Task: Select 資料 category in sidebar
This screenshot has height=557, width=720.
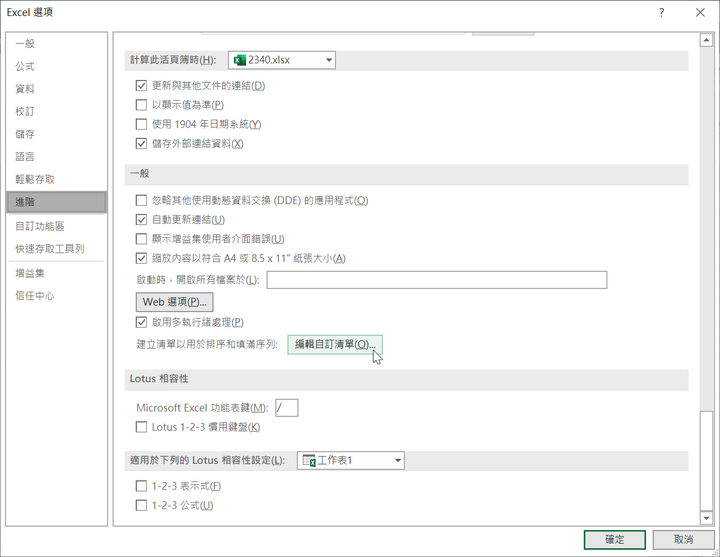Action: [56, 89]
